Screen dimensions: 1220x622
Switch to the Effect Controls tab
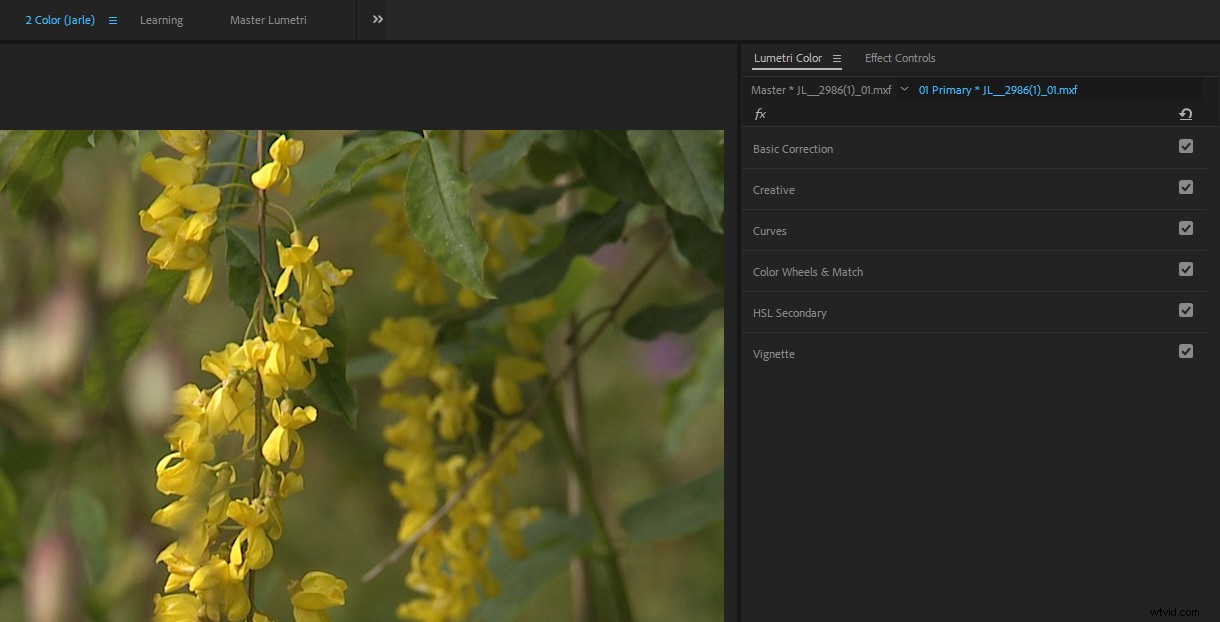[899, 58]
